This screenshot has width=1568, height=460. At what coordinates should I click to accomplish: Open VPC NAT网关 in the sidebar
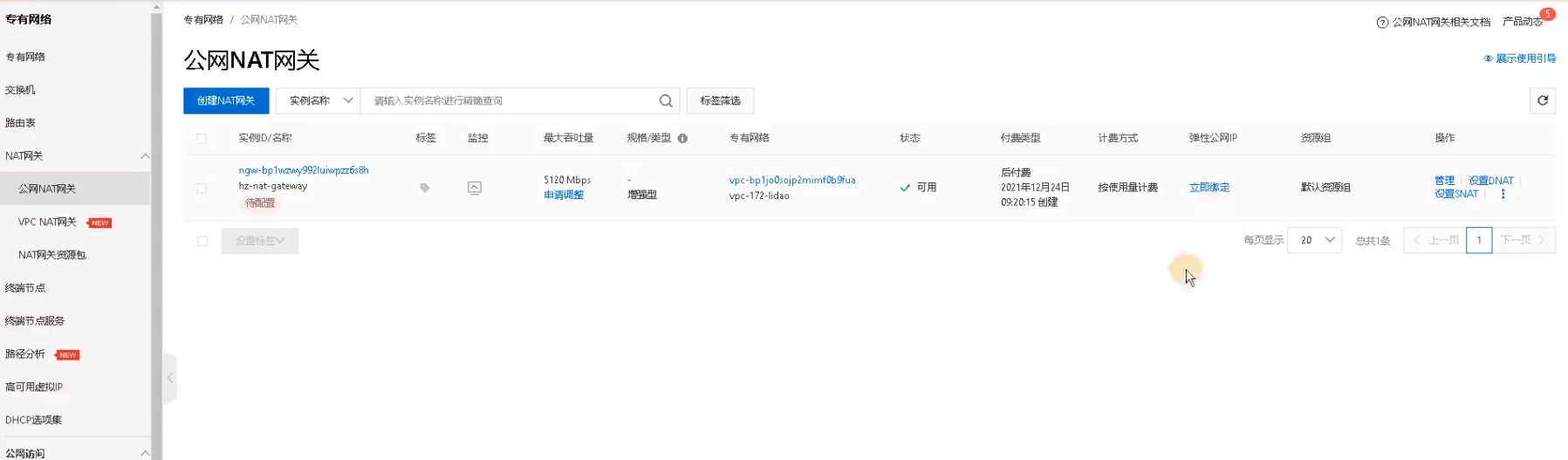pyautogui.click(x=48, y=223)
